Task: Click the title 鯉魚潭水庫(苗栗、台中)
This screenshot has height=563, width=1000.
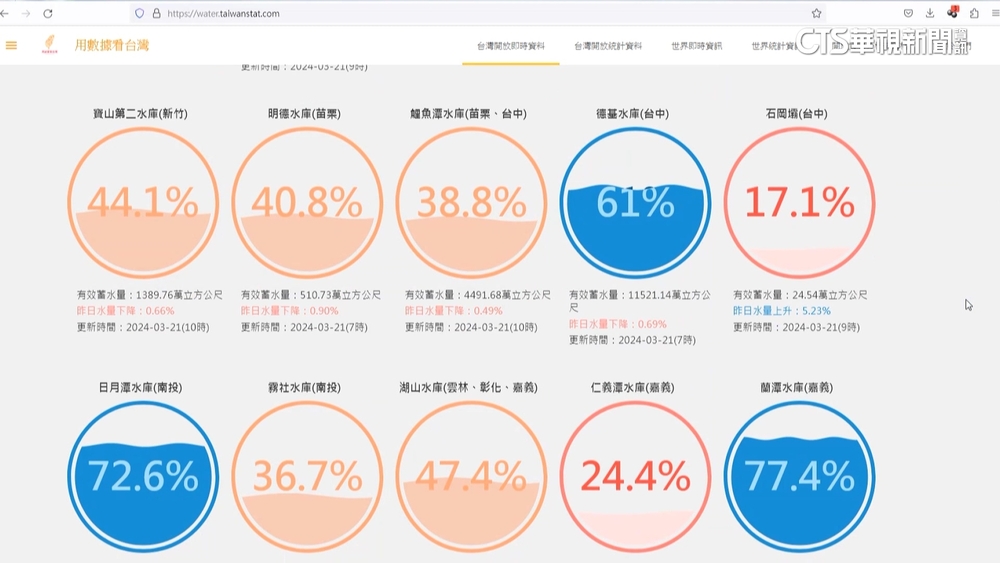Action: pos(468,113)
